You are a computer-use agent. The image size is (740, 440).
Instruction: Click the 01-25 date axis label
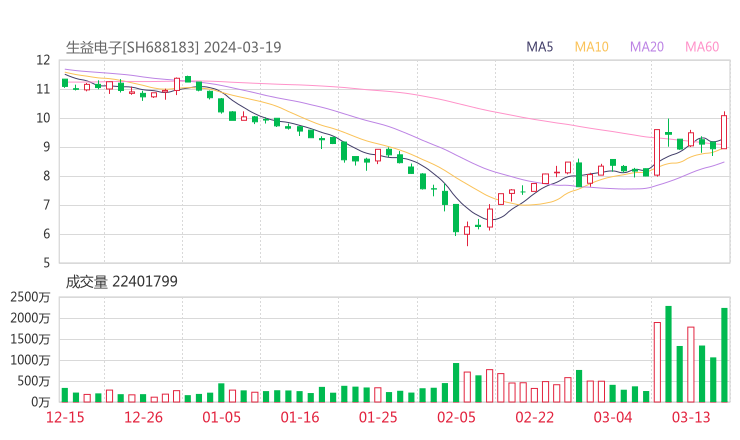tap(378, 417)
